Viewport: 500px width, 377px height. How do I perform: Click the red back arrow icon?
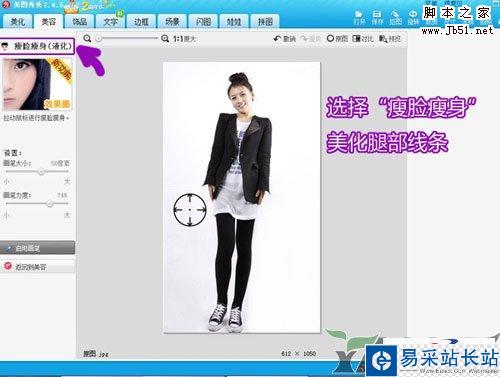[x=8, y=266]
